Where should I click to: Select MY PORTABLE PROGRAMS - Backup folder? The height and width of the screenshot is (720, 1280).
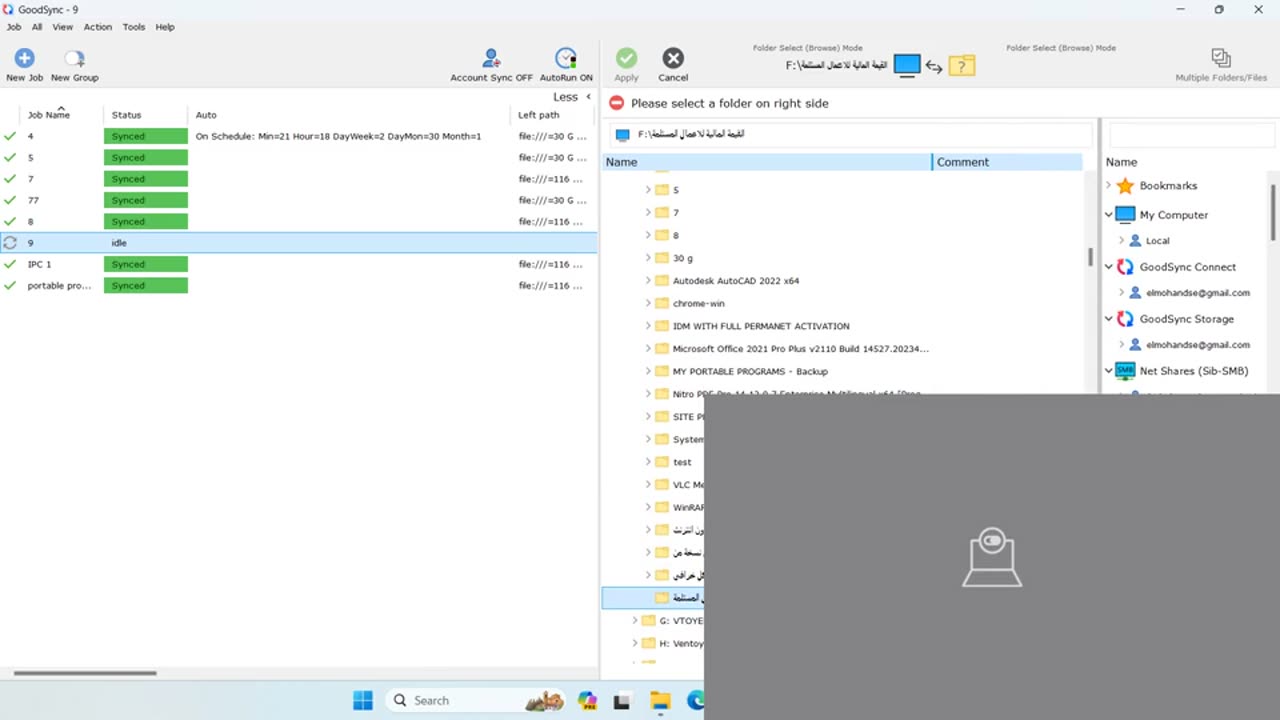750,371
